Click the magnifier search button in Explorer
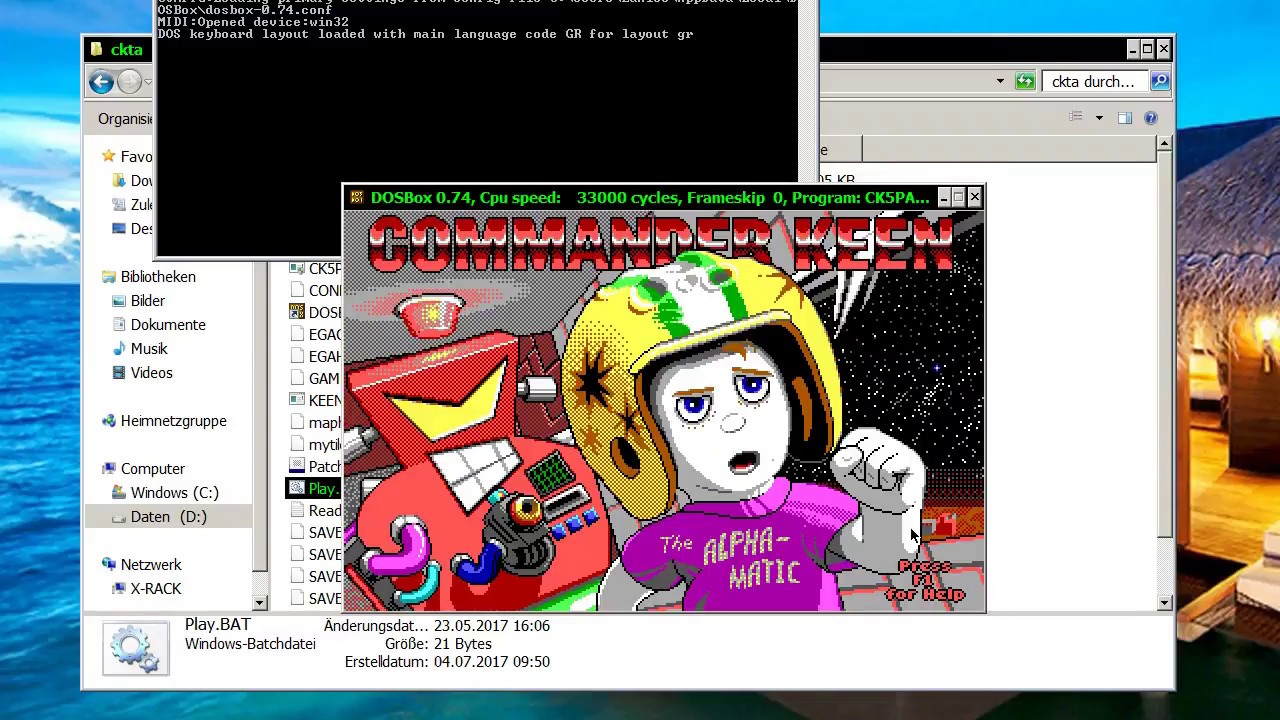This screenshot has height=720, width=1280. point(1160,81)
